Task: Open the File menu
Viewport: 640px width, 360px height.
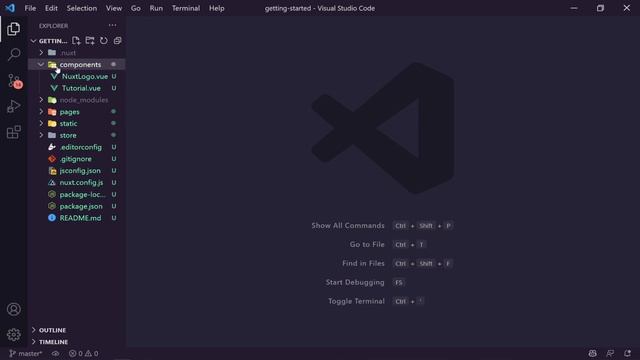Action: (30, 8)
